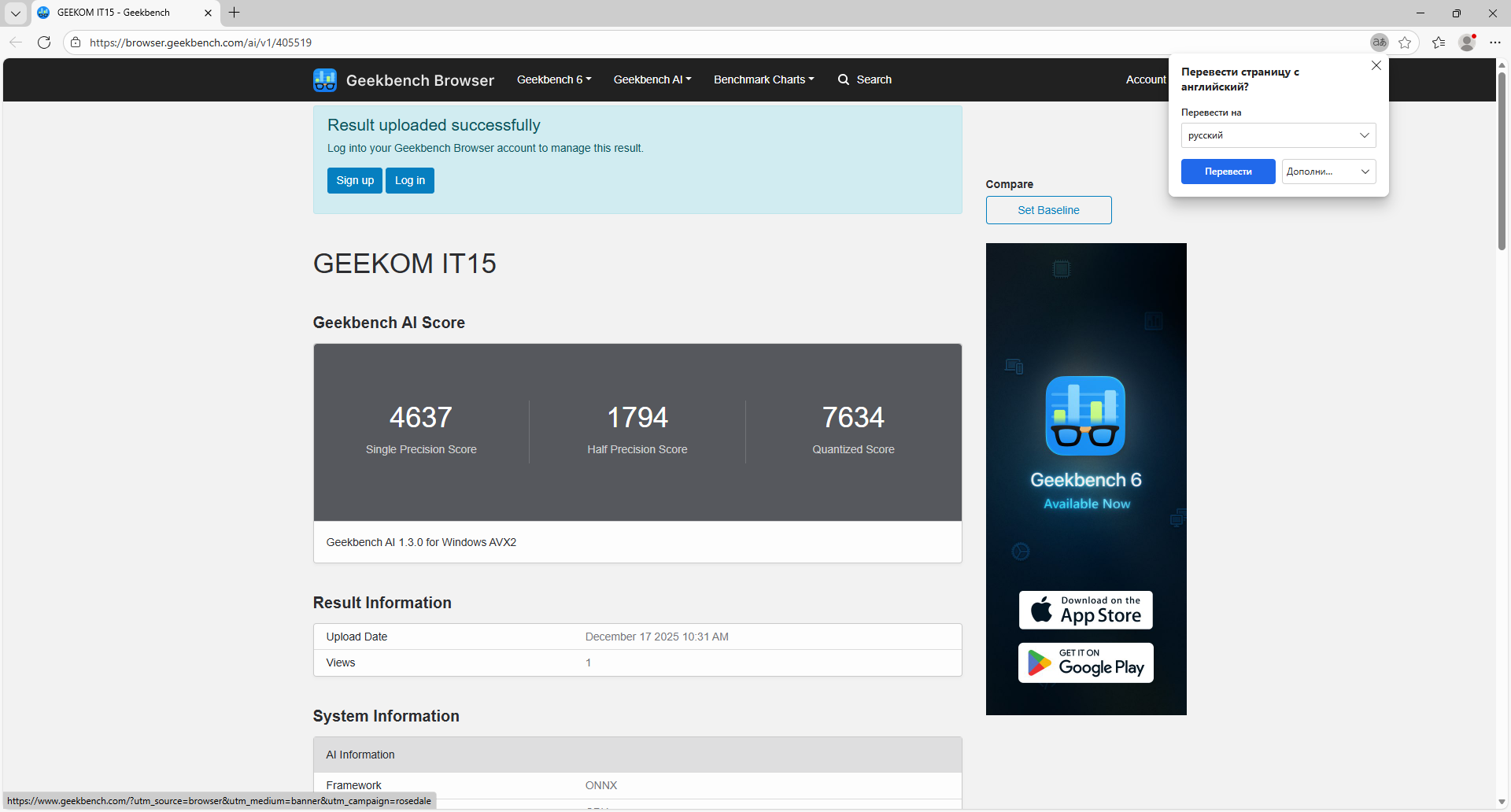Click the Geekbench AI 1.3.0 version text
This screenshot has width=1511, height=812.
pos(421,542)
